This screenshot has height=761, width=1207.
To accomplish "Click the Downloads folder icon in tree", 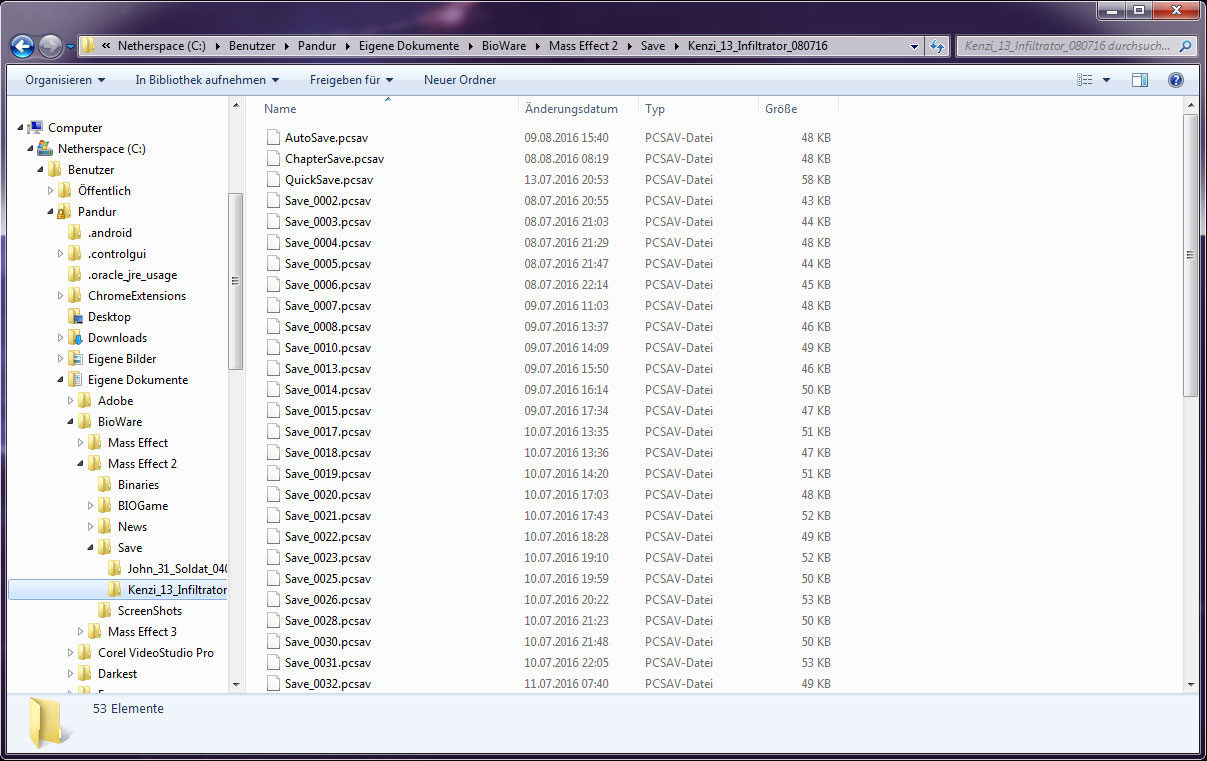I will (75, 338).
